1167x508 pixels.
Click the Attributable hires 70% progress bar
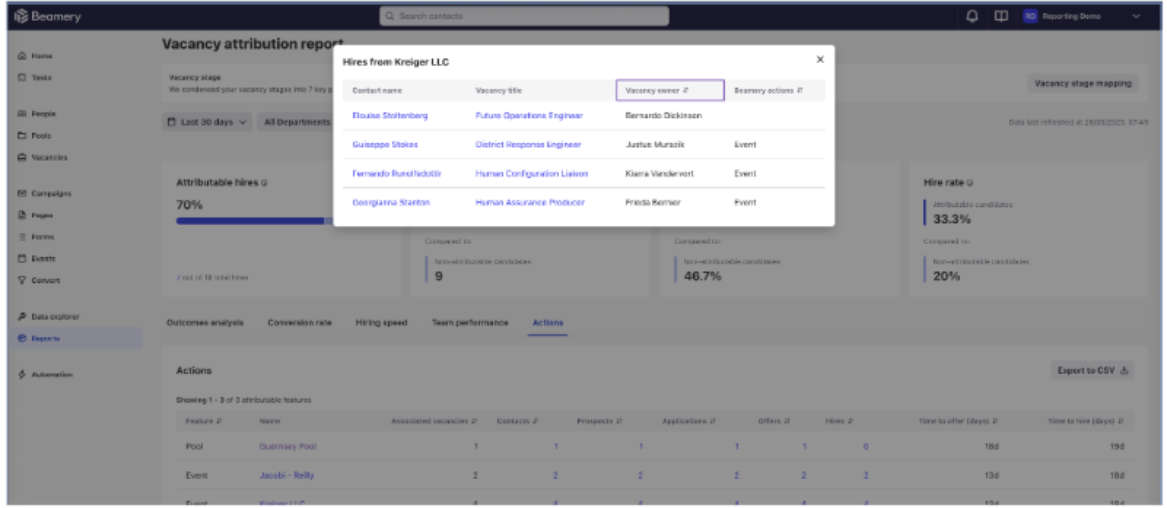[x=255, y=221]
